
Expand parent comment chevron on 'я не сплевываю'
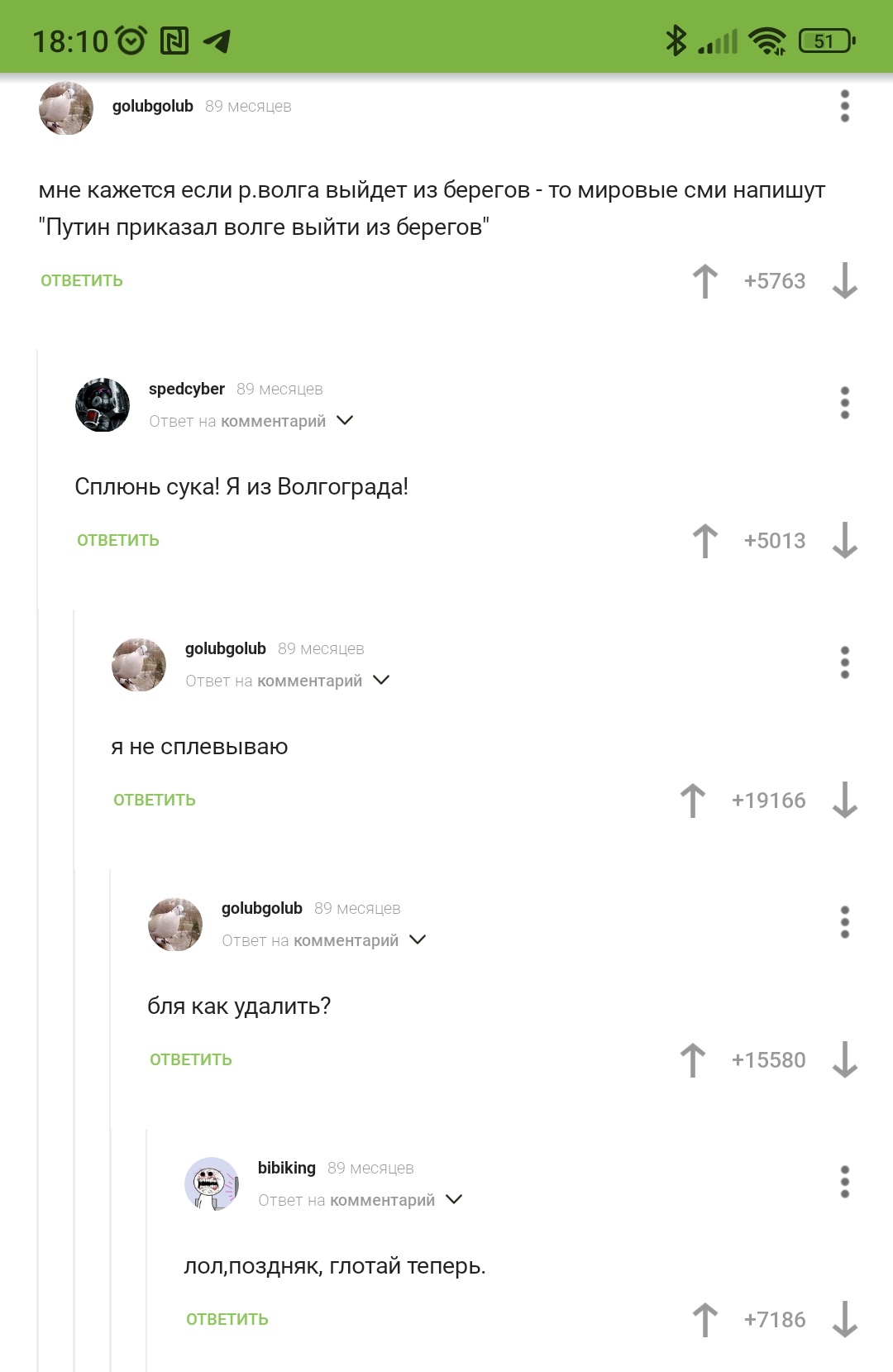click(381, 681)
